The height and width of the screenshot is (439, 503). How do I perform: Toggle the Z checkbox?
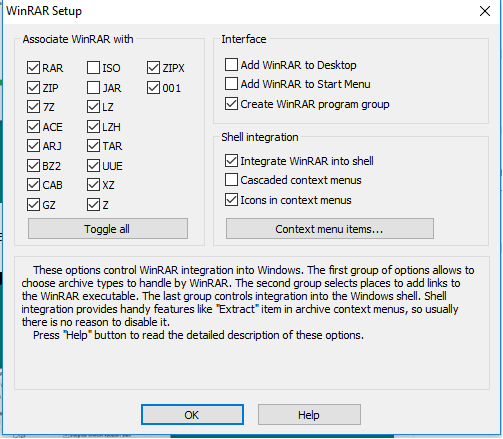pos(93,205)
